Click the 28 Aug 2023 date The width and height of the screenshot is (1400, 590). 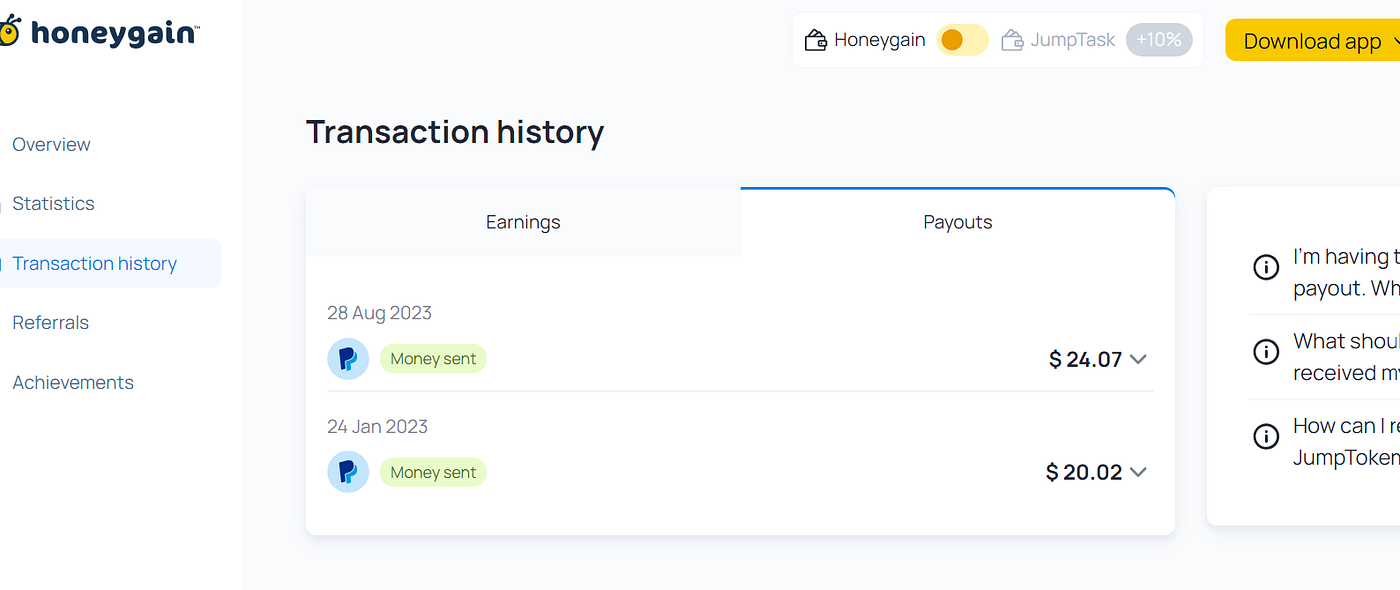[379, 313]
